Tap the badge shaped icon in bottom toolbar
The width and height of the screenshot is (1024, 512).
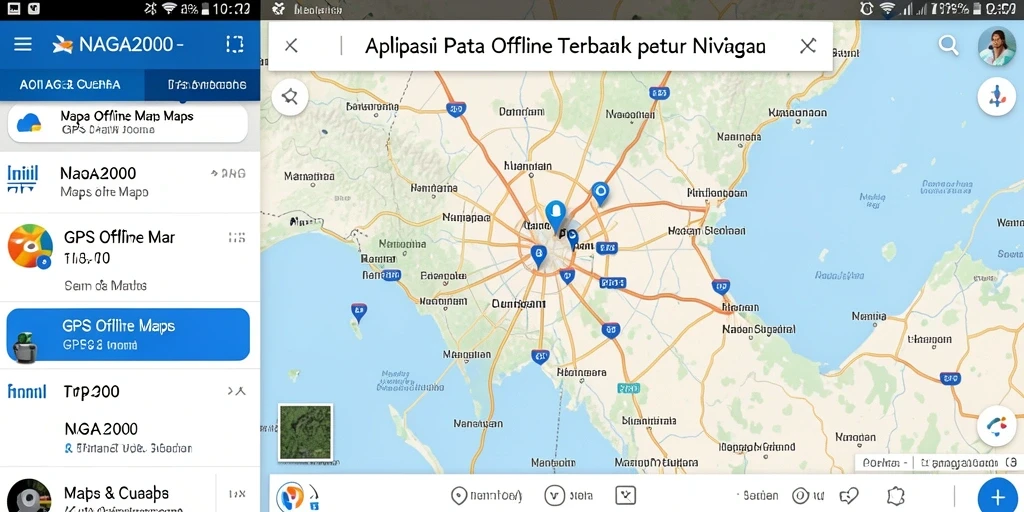coord(895,496)
